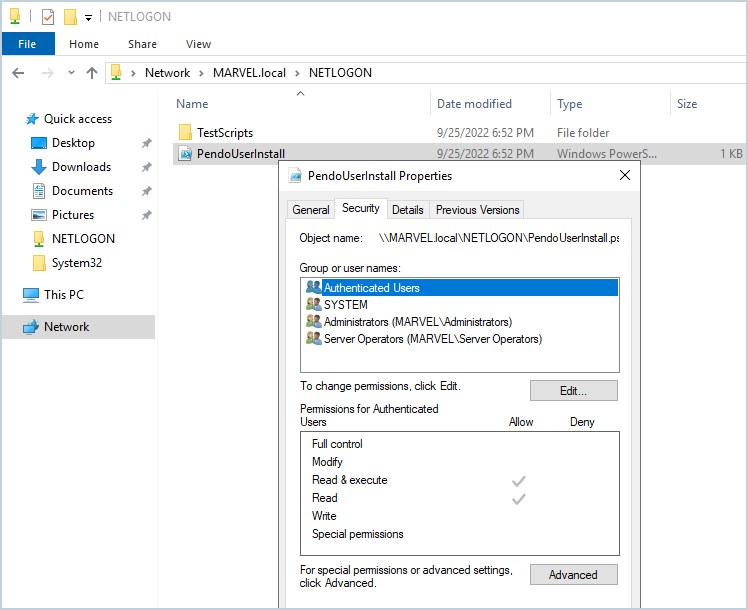The image size is (748, 610).
Task: Go up one level with the Up arrow
Action: [92, 73]
